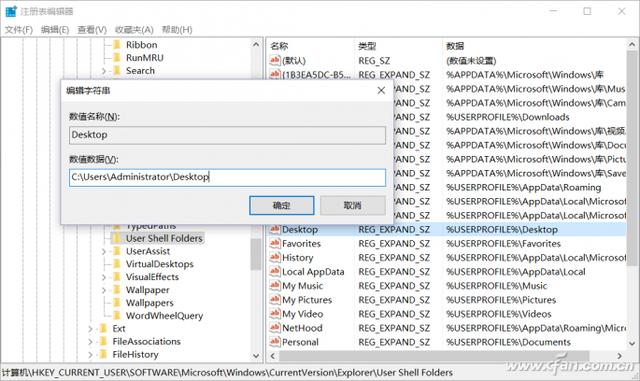
Task: Select the Personal value icon
Action: pos(275,342)
